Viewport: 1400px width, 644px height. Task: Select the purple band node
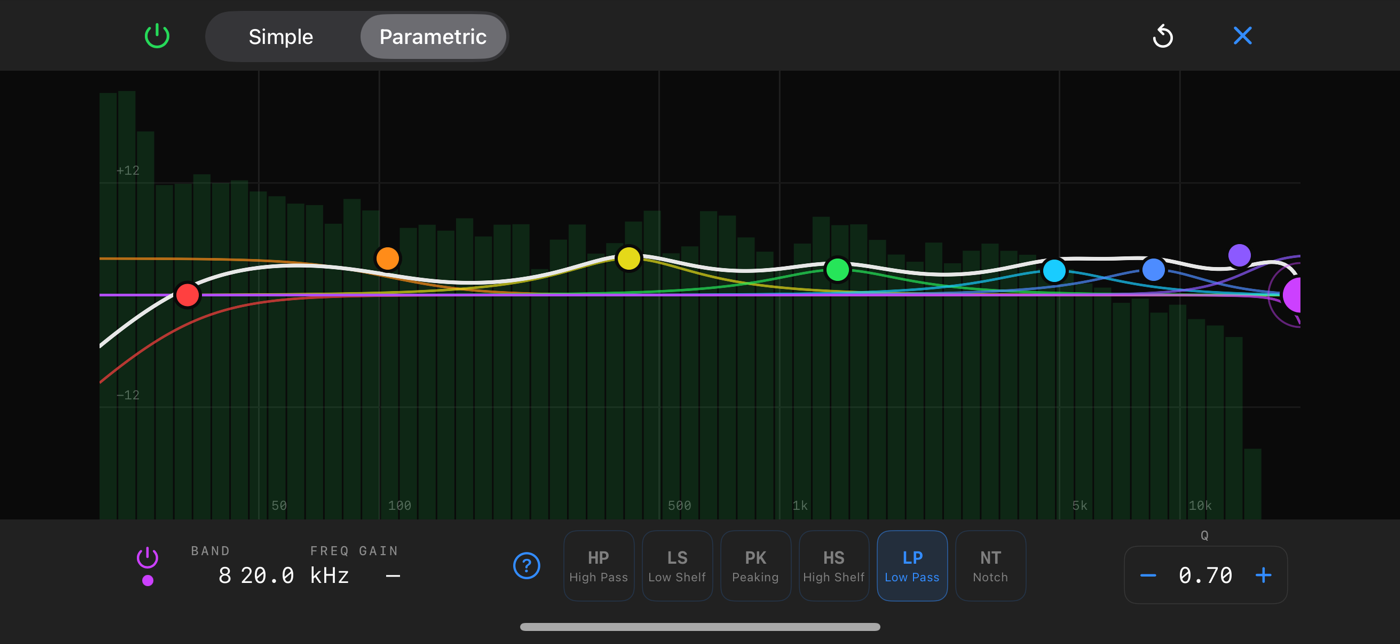tap(1239, 255)
